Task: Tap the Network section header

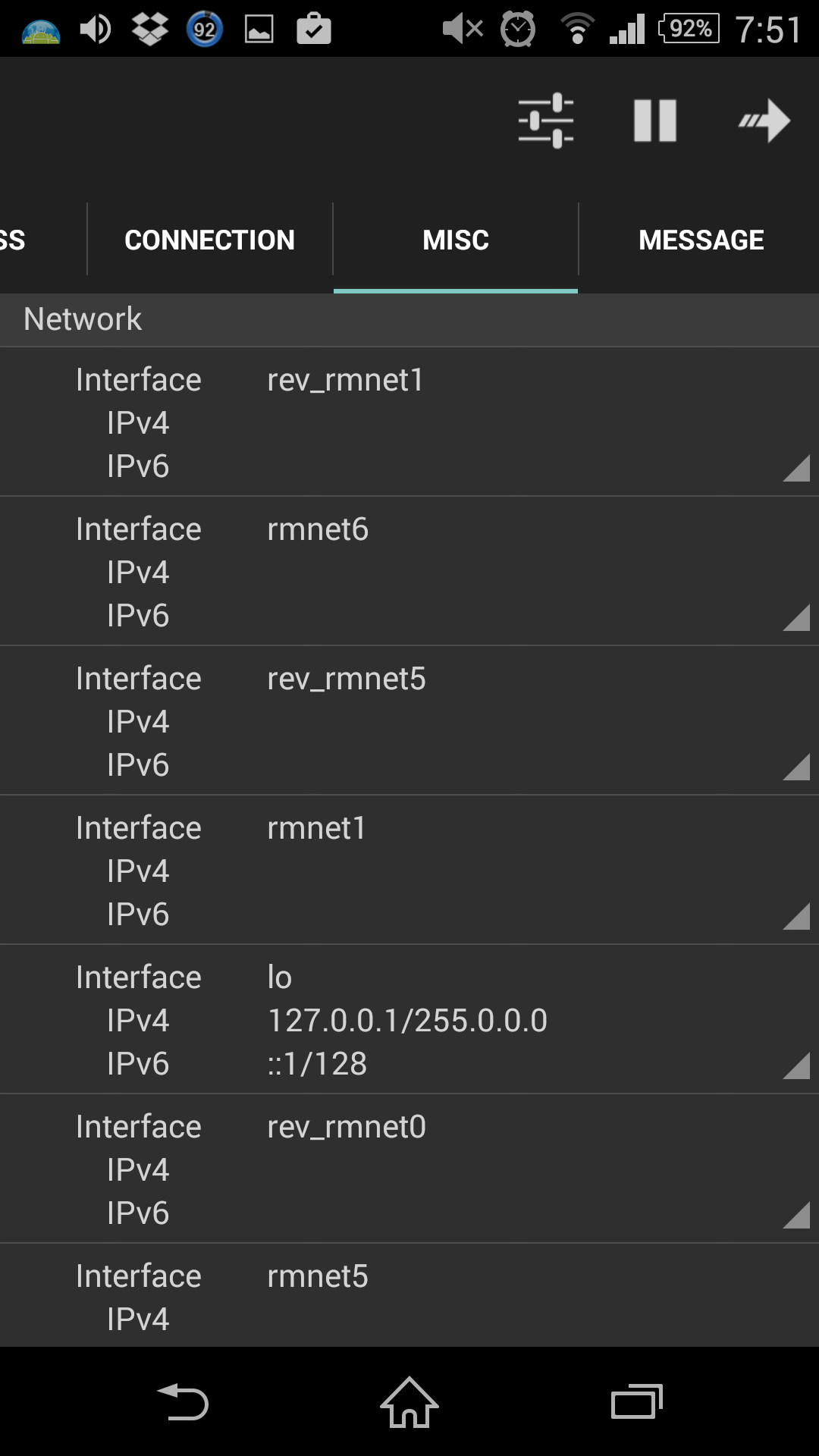Action: pyautogui.click(x=409, y=319)
